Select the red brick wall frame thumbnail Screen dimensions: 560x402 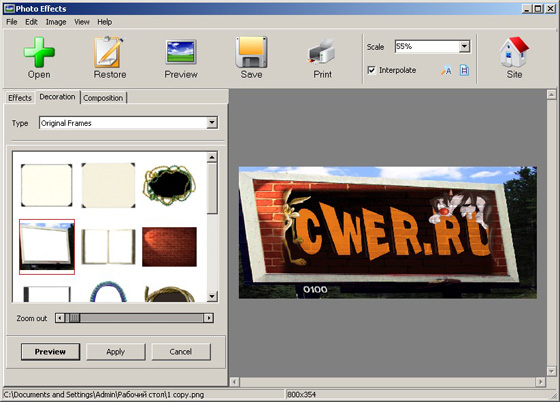[x=169, y=247]
